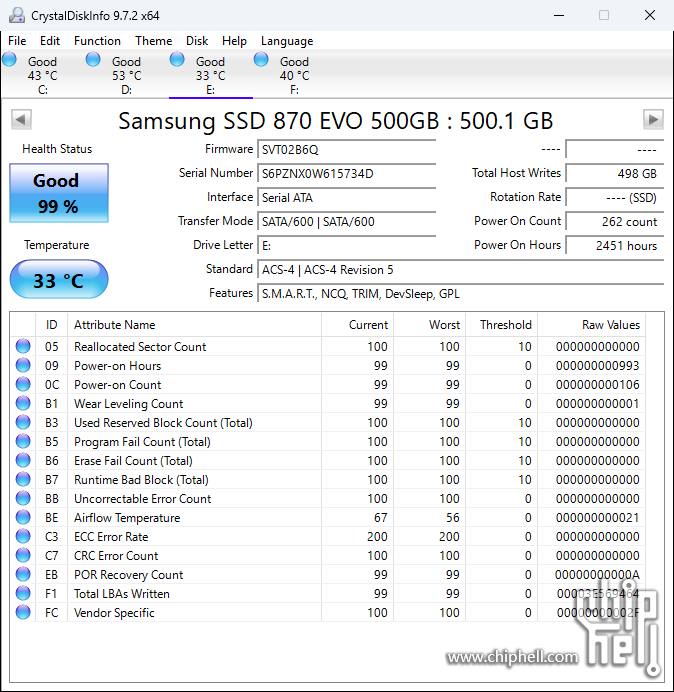Click the 33 °C temperature button

(x=58, y=280)
